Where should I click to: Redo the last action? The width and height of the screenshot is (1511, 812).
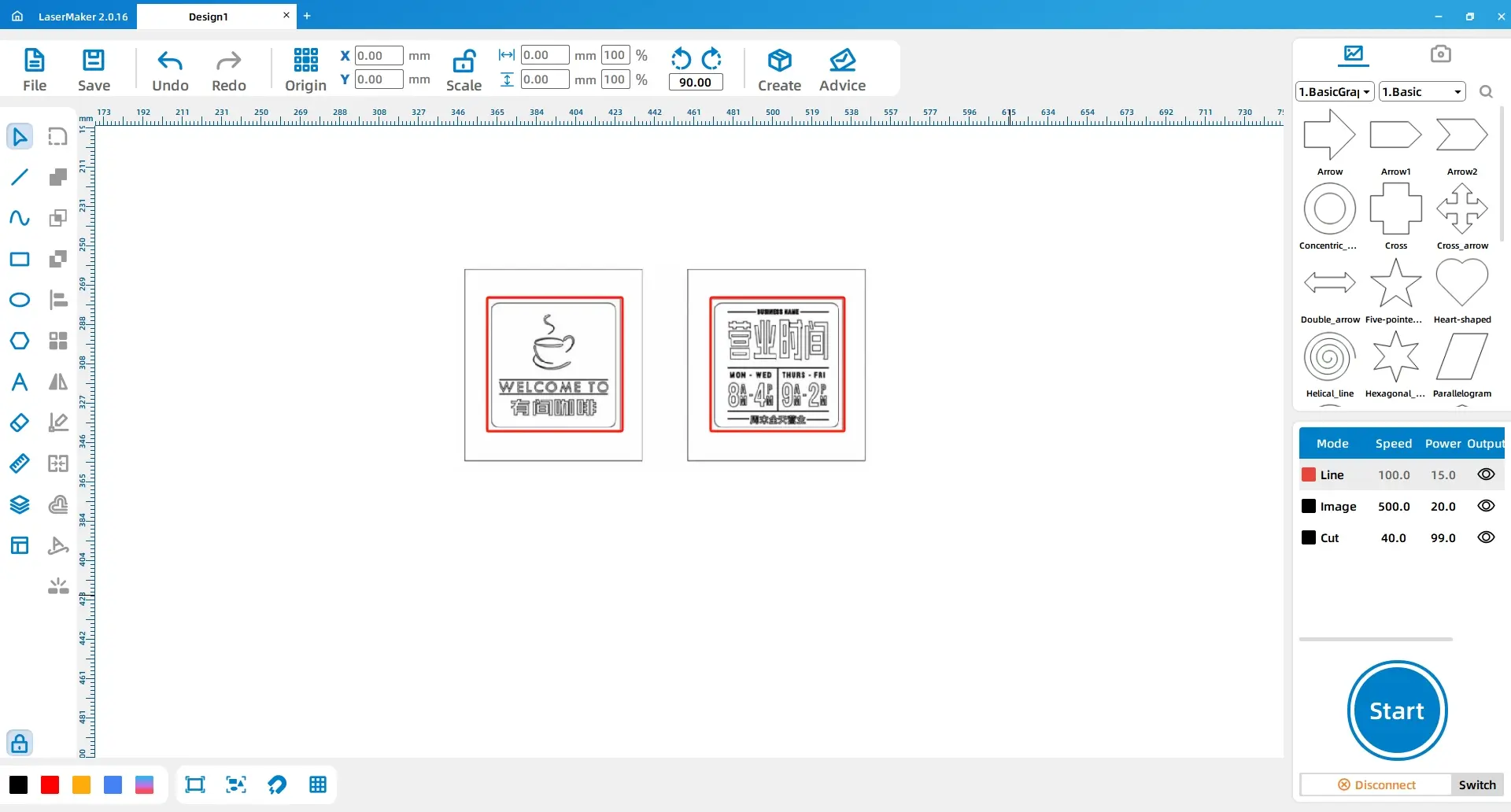pos(229,71)
